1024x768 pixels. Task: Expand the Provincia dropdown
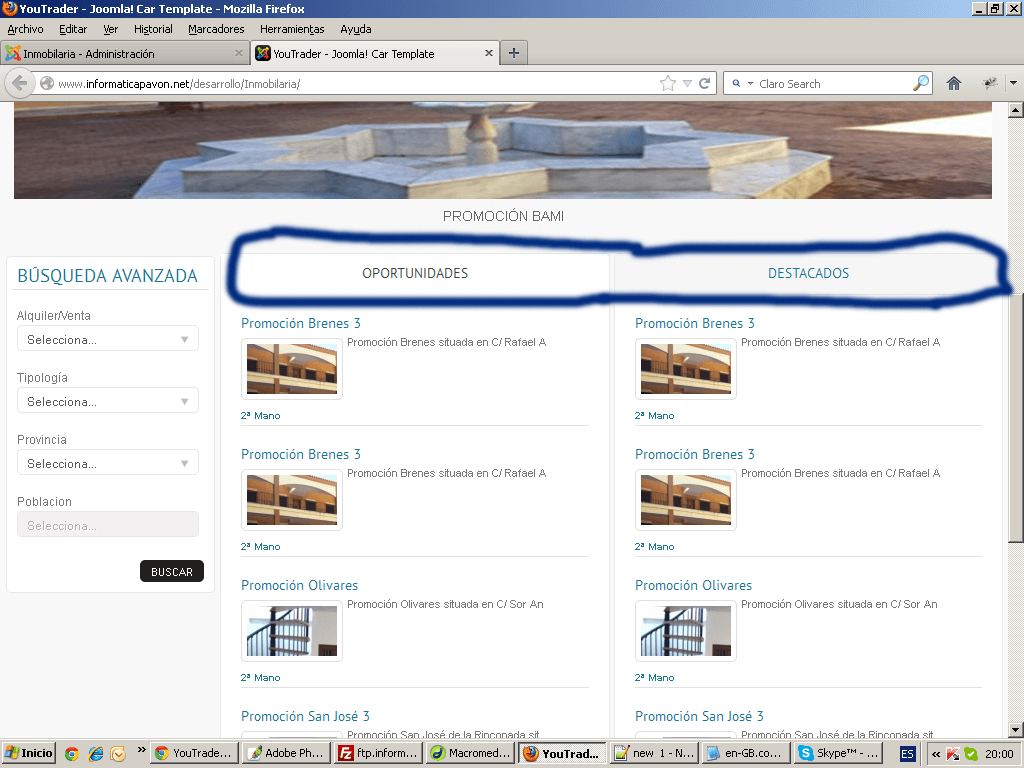[x=108, y=463]
